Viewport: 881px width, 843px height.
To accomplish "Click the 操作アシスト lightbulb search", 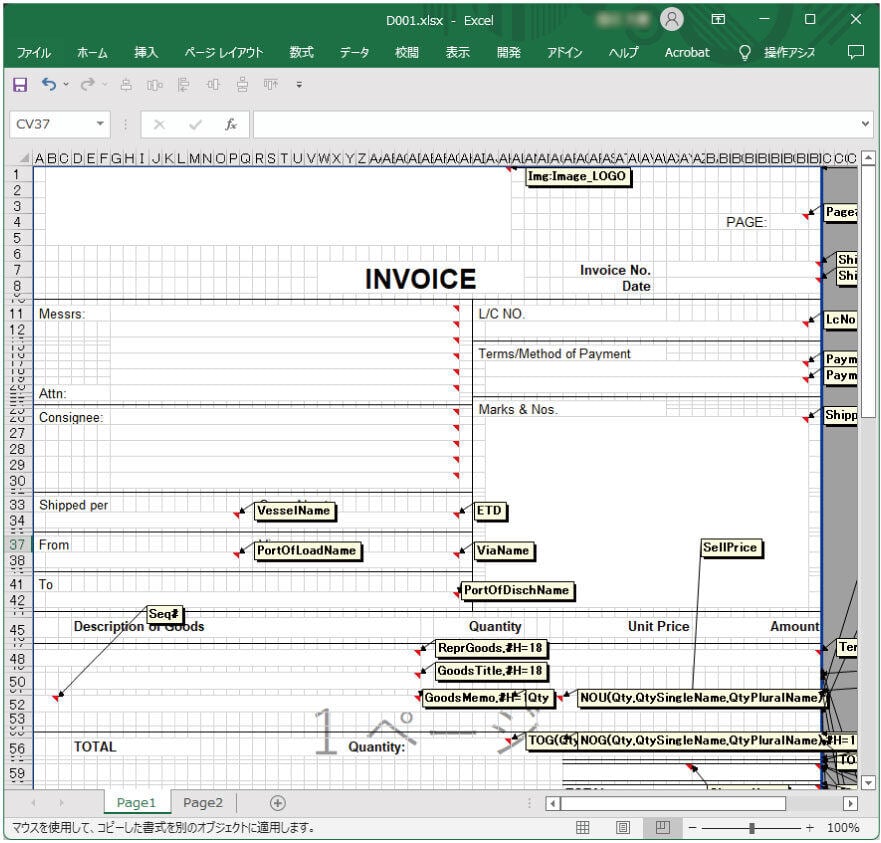I will (778, 53).
